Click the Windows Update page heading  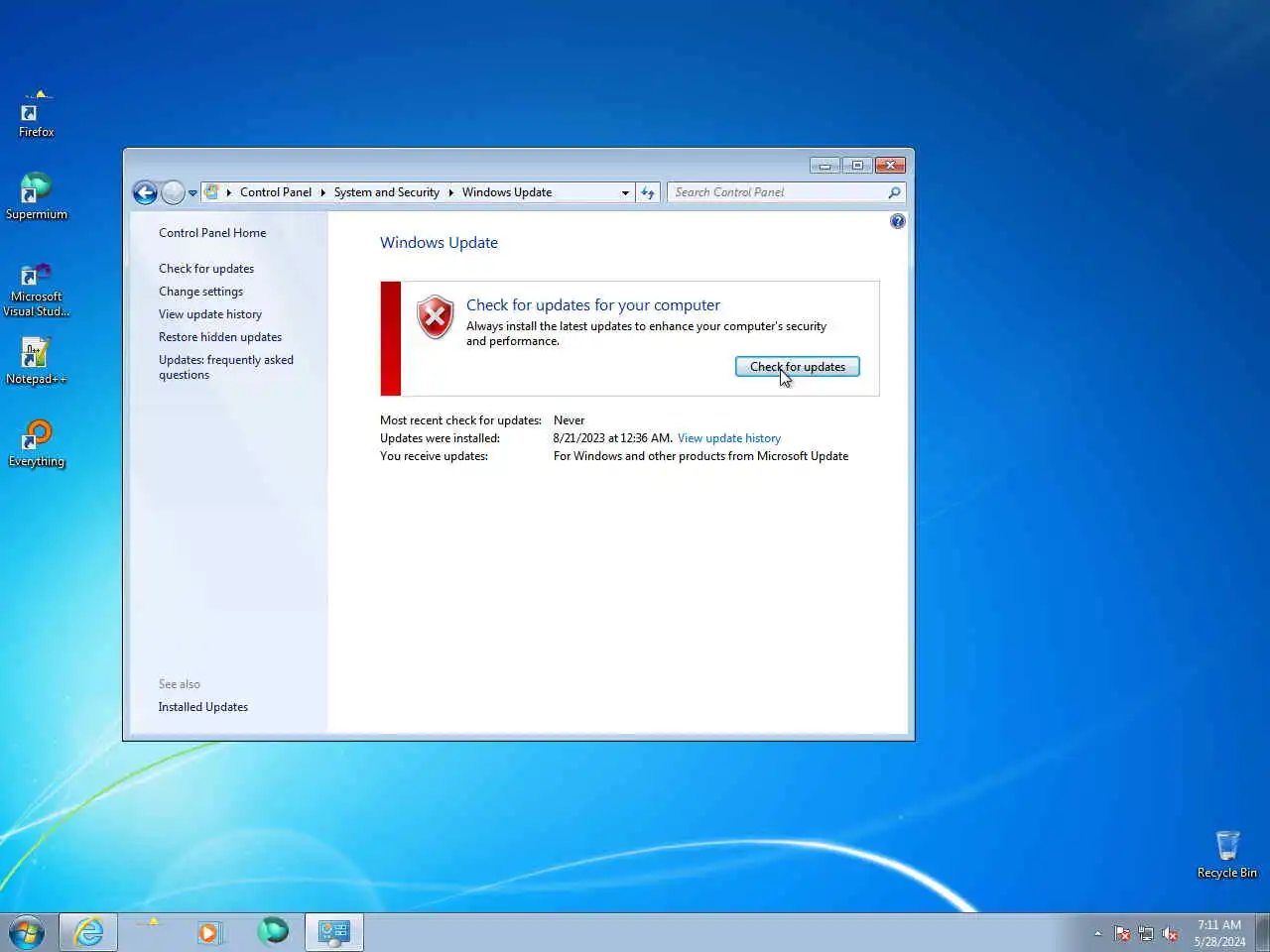439,243
